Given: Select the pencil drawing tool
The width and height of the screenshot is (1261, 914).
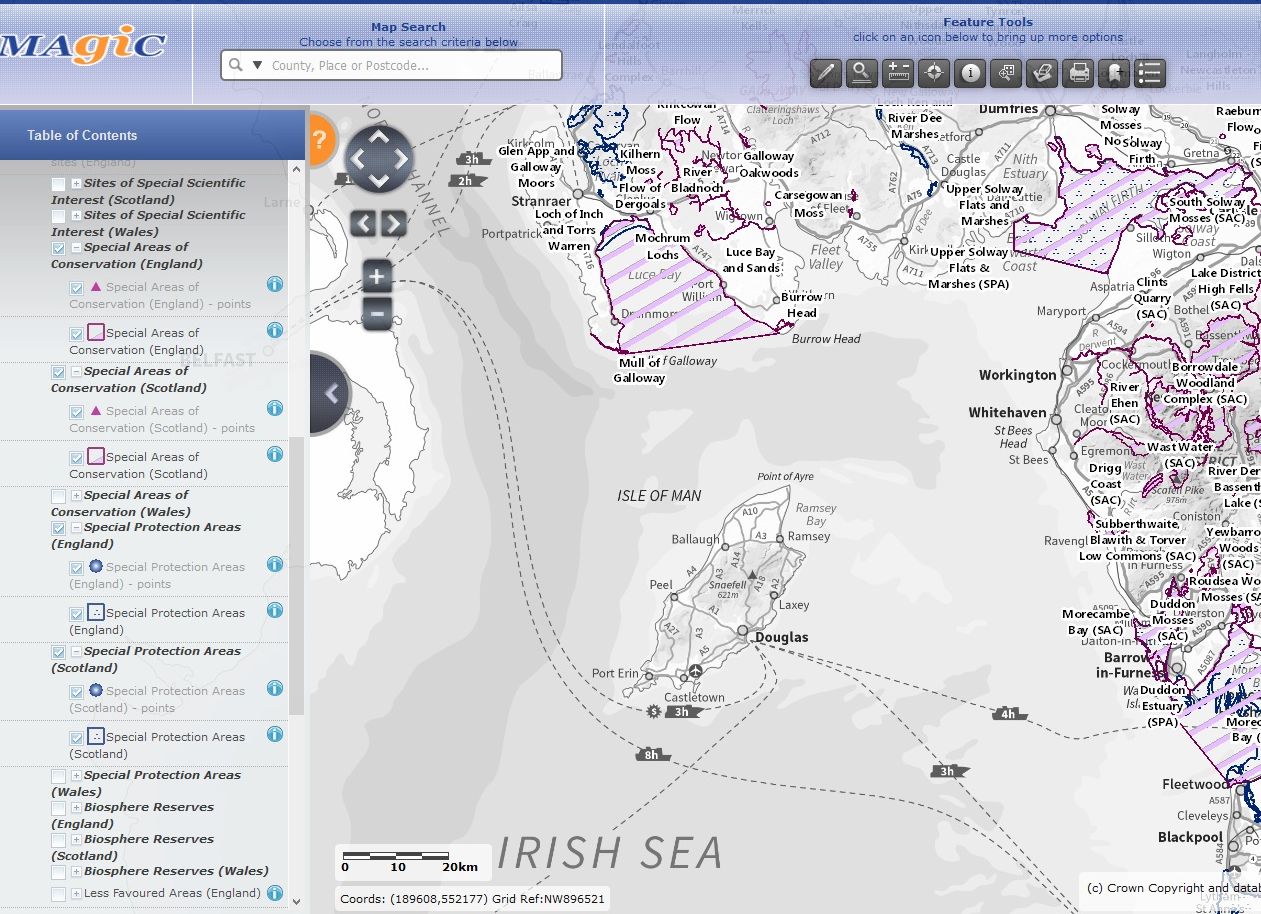Looking at the screenshot, I should pos(826,73).
